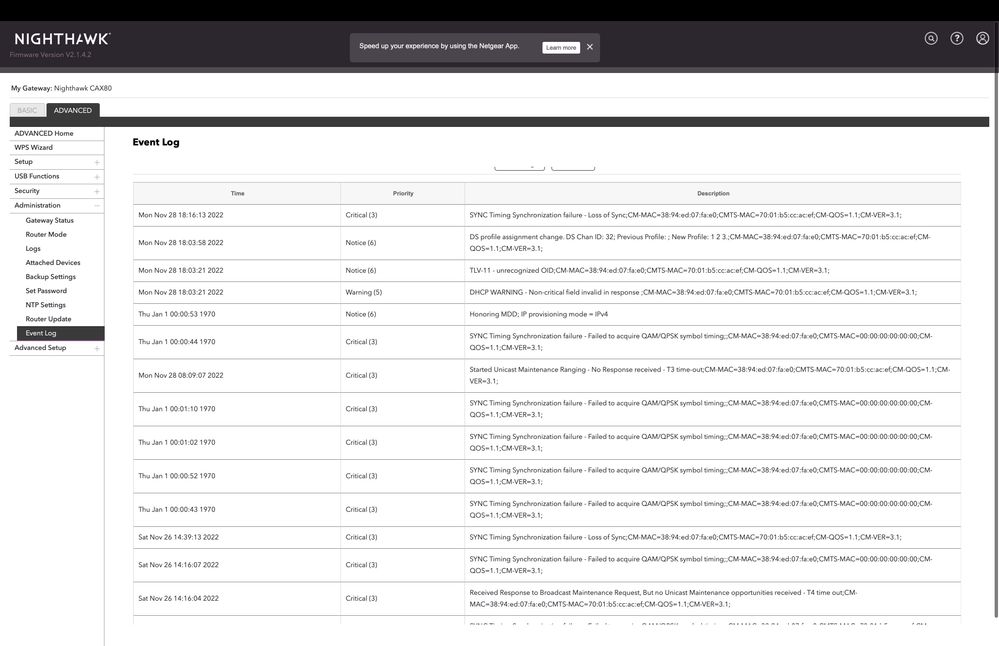Switch to the BASIC tab
Viewport: 999px width, 646px height.
point(27,110)
